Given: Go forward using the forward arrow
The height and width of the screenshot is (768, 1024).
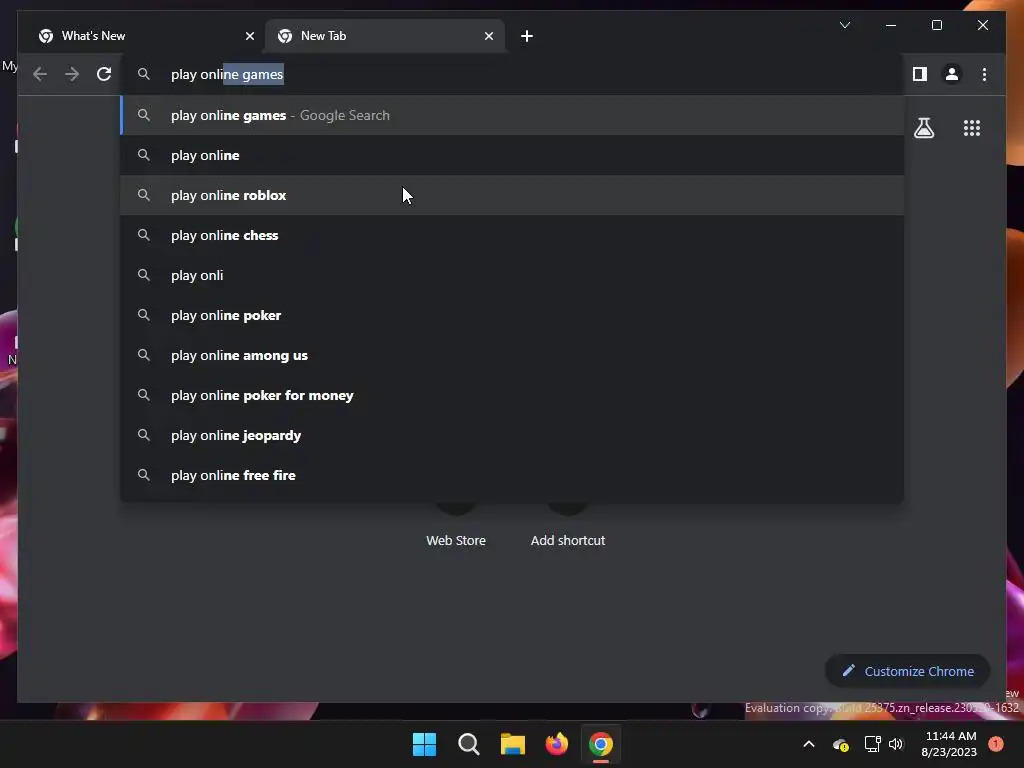Looking at the screenshot, I should click(72, 74).
